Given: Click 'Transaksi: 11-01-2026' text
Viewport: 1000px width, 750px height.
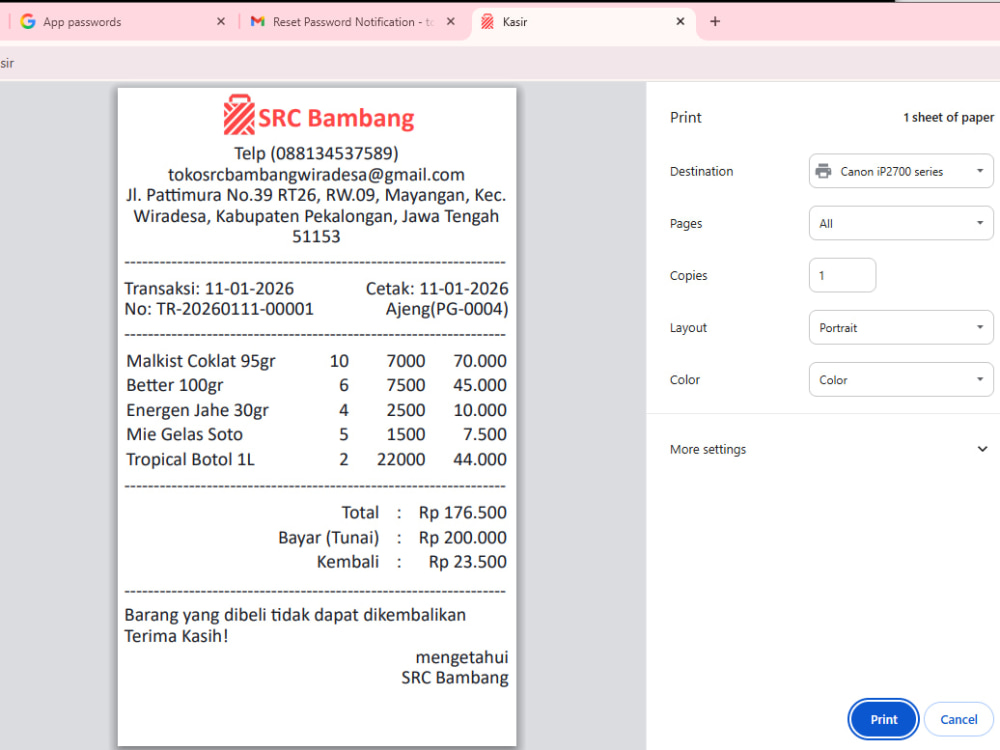Looking at the screenshot, I should pos(209,289).
